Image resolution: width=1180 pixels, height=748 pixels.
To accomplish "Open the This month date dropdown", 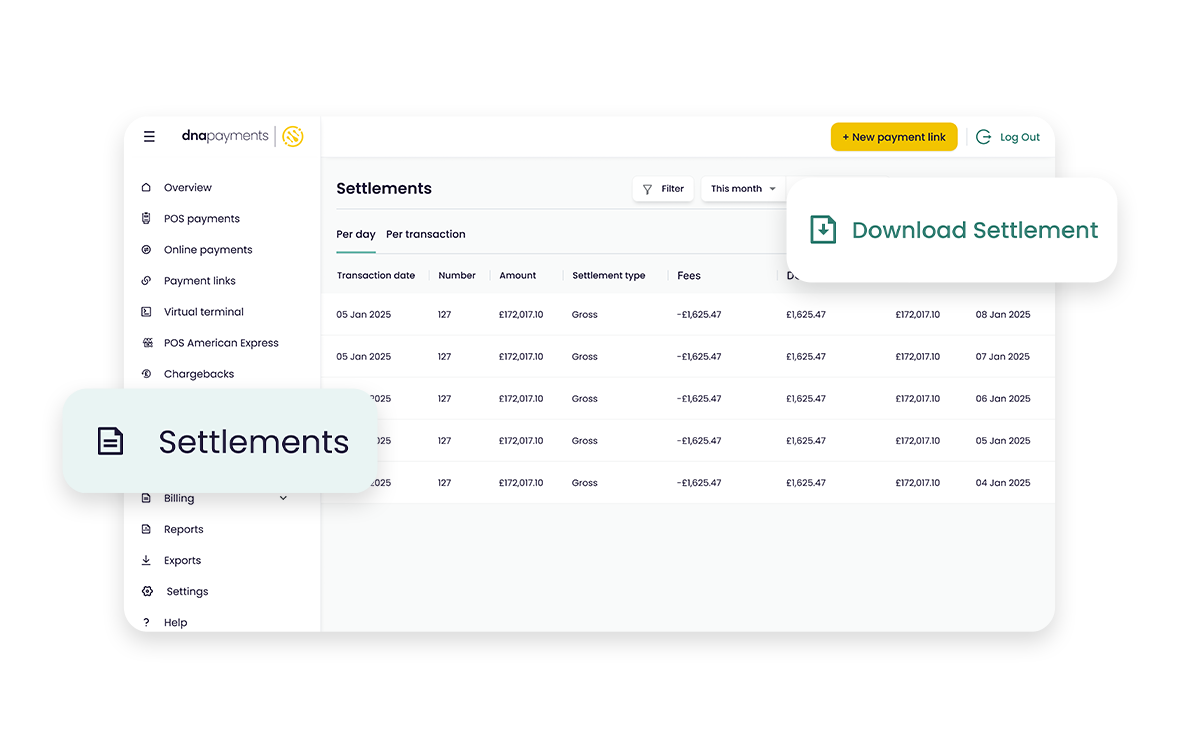I will tap(742, 189).
